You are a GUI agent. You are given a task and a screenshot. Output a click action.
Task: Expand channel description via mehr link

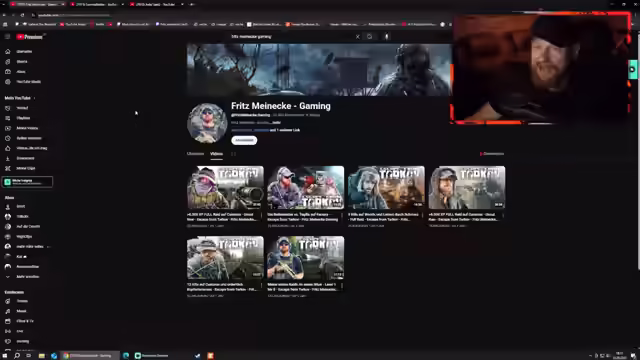coord(276,122)
